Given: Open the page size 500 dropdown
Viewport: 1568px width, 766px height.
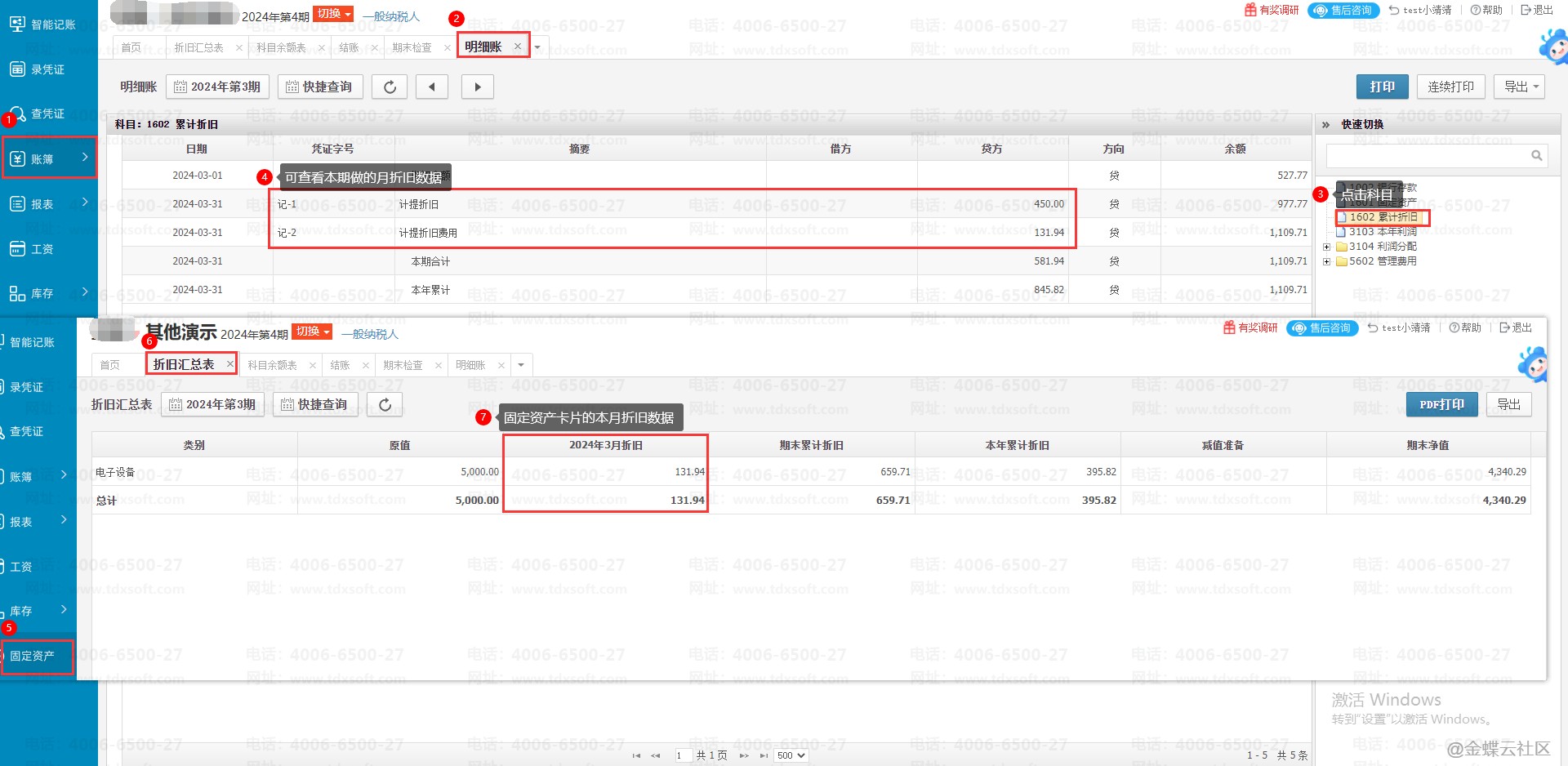Looking at the screenshot, I should click(791, 755).
